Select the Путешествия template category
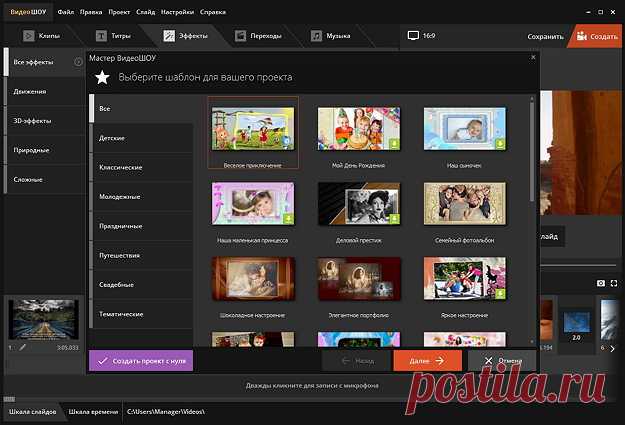This screenshot has width=625, height=425. click(142, 256)
